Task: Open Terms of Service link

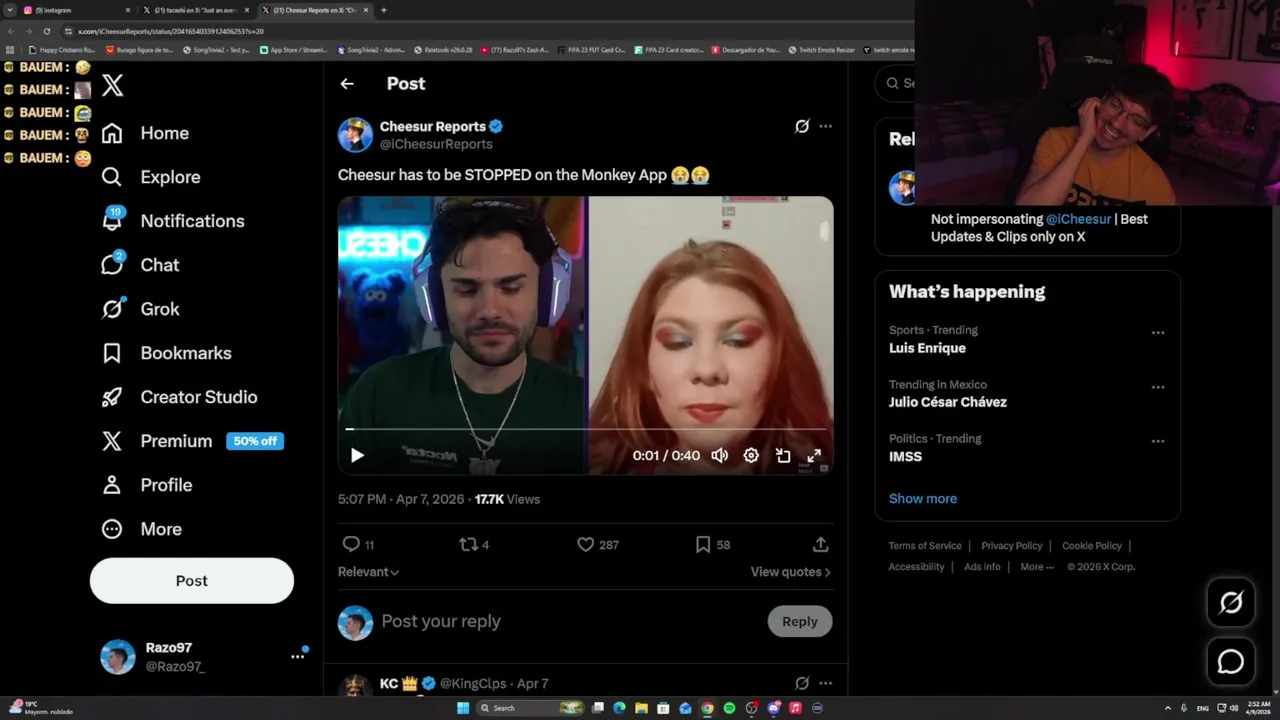Action: coord(925,546)
